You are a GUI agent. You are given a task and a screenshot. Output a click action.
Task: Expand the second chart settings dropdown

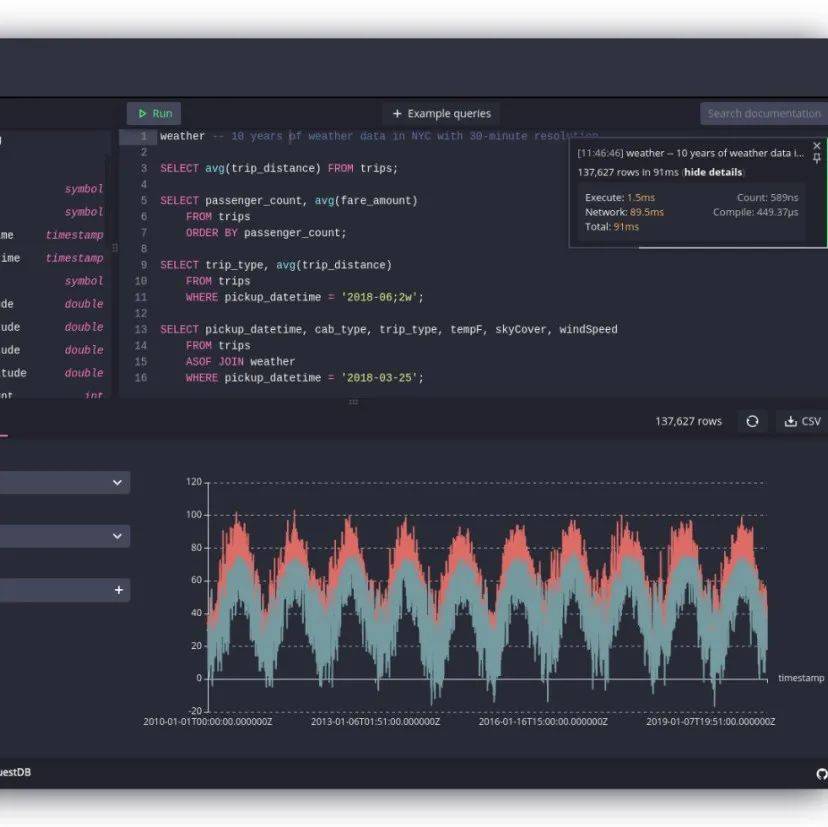(x=117, y=537)
